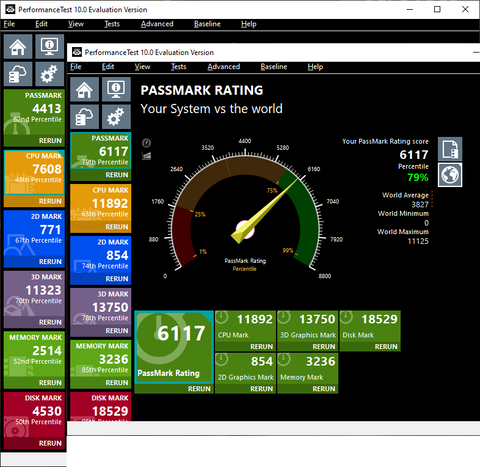
Task: Click the World Maximum 11125 value
Action: pyautogui.click(x=418, y=241)
